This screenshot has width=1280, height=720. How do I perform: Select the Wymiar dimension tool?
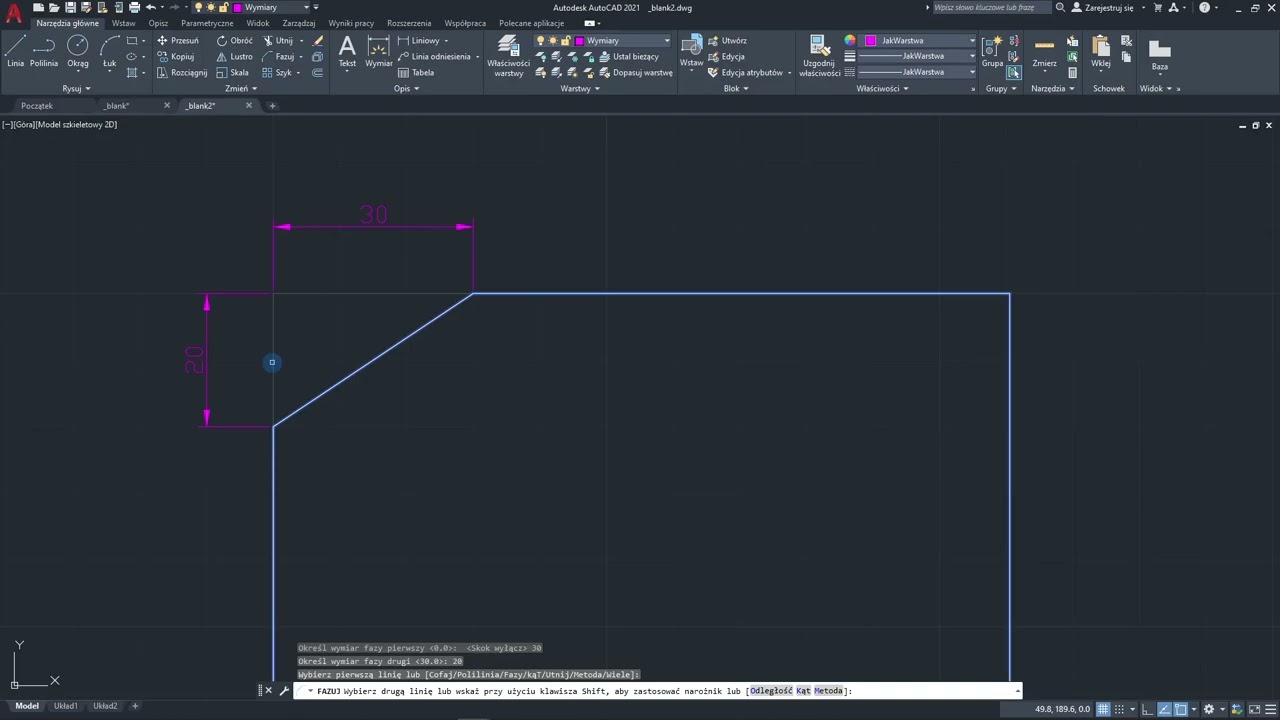point(379,52)
